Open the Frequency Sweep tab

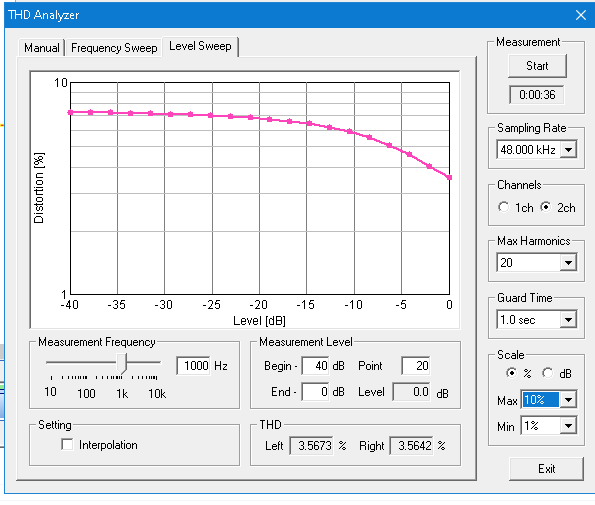pos(114,48)
